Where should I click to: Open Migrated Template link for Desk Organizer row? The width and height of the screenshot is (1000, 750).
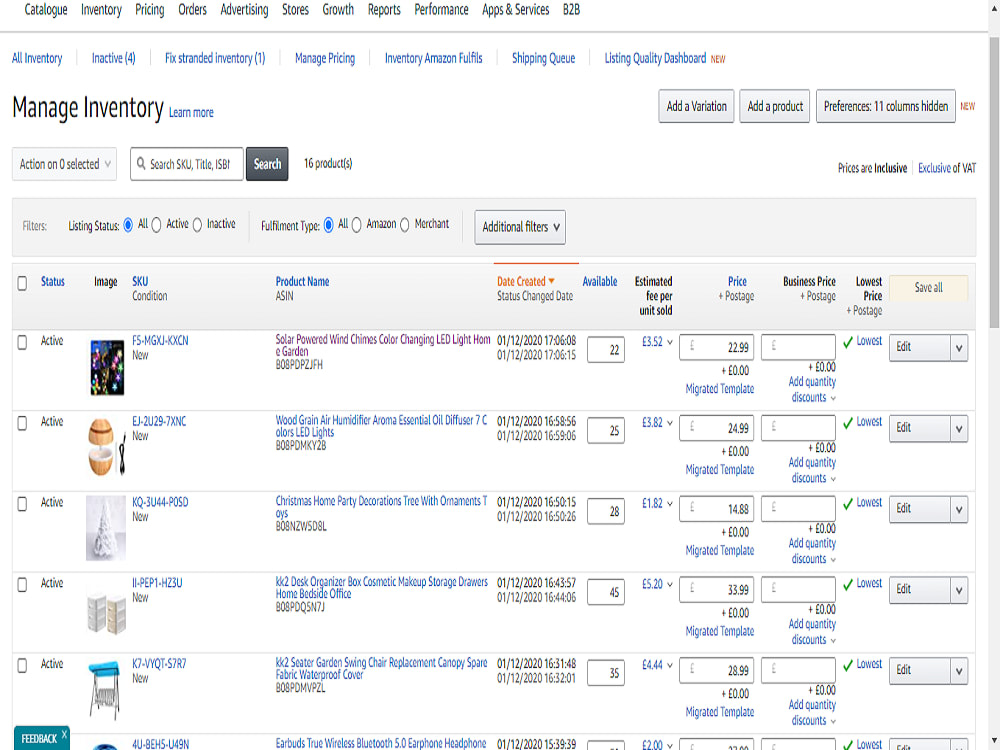click(719, 631)
